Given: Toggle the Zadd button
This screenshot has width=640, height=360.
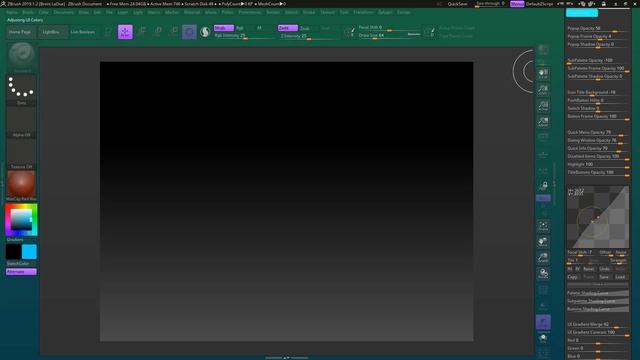Looking at the screenshot, I should click(287, 28).
